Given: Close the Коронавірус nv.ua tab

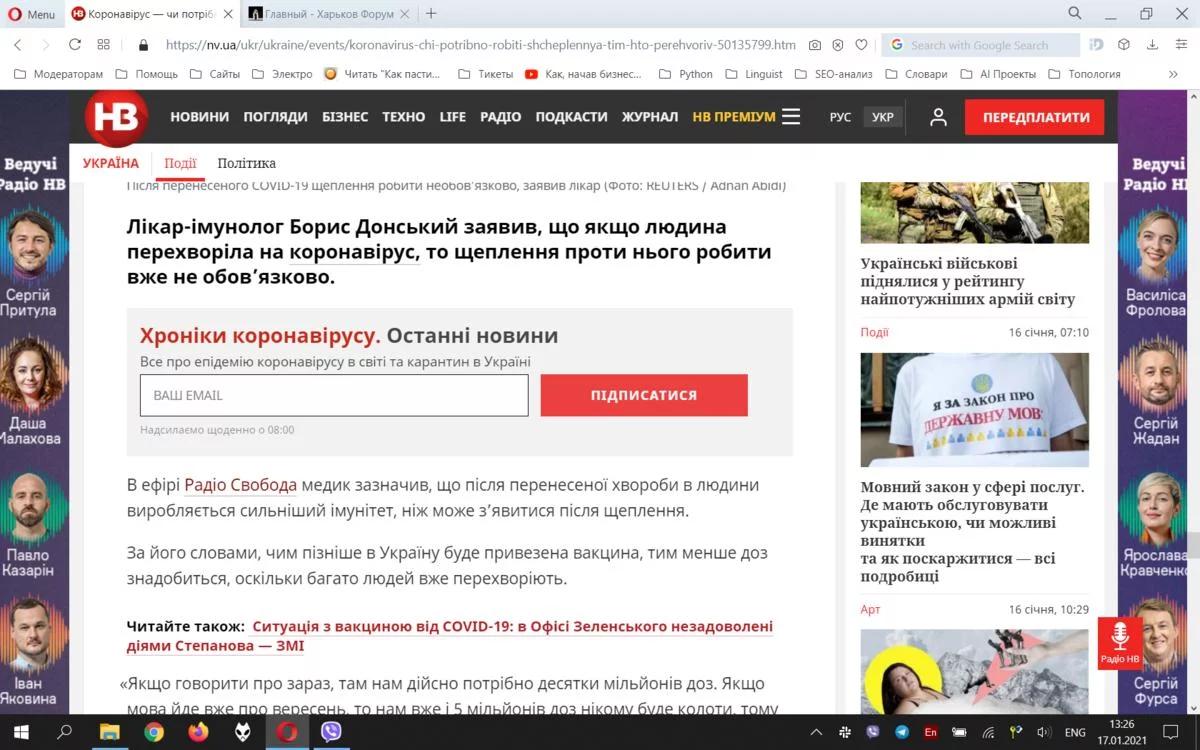Looking at the screenshot, I should click(x=228, y=14).
